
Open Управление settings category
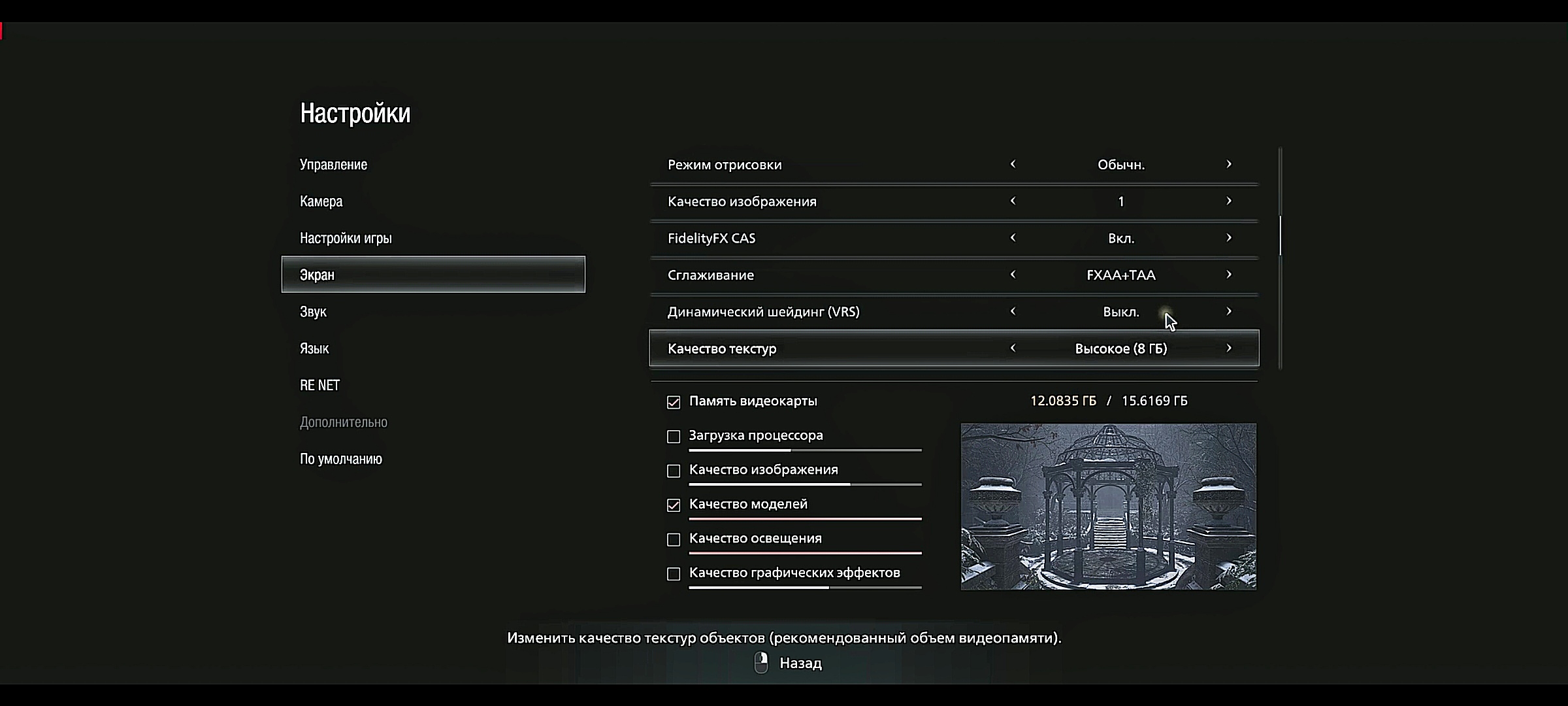333,165
